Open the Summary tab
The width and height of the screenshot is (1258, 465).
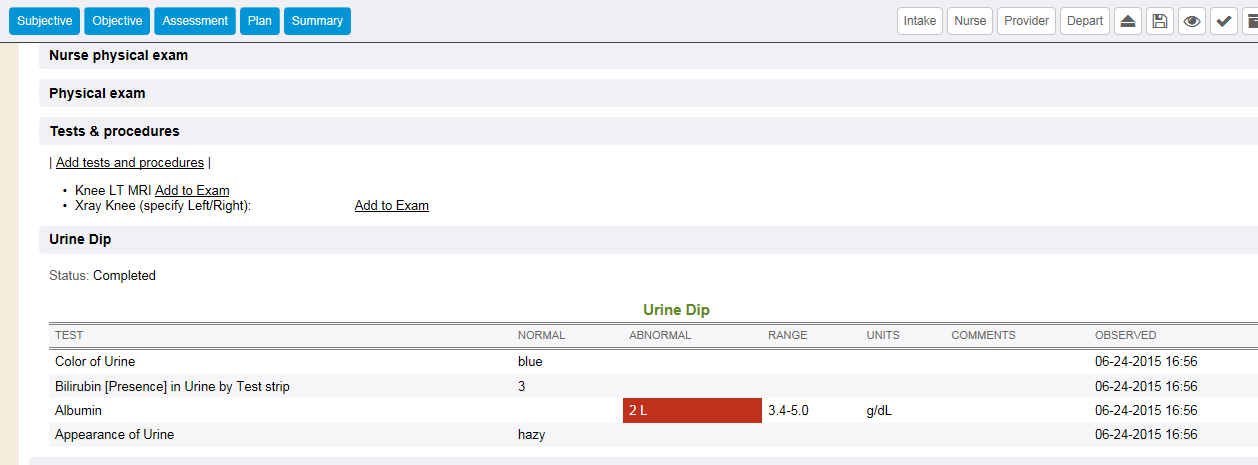tap(317, 21)
